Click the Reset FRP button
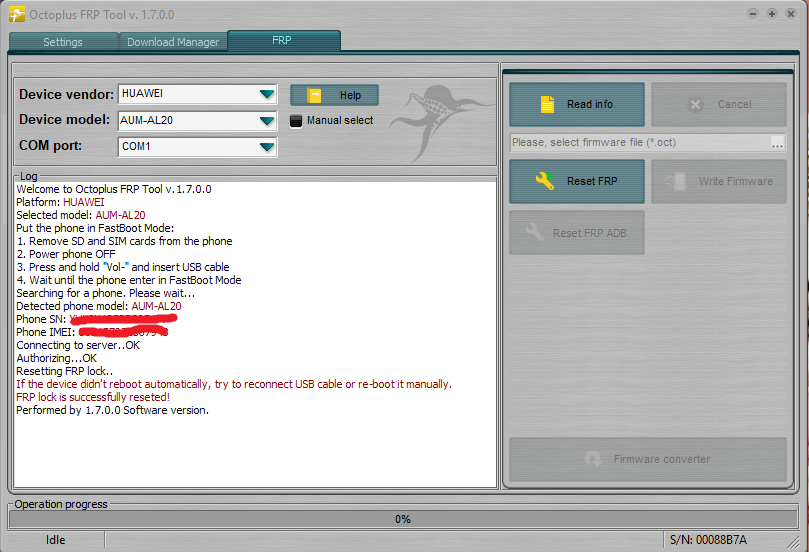Viewport: 809px width, 552px height. [x=577, y=181]
